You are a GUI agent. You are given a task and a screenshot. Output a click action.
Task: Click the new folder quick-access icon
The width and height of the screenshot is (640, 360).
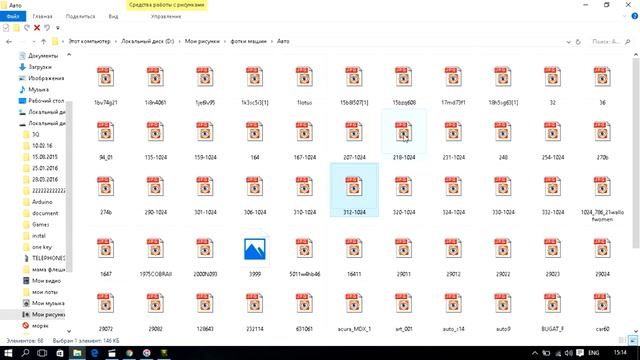click(x=16, y=28)
